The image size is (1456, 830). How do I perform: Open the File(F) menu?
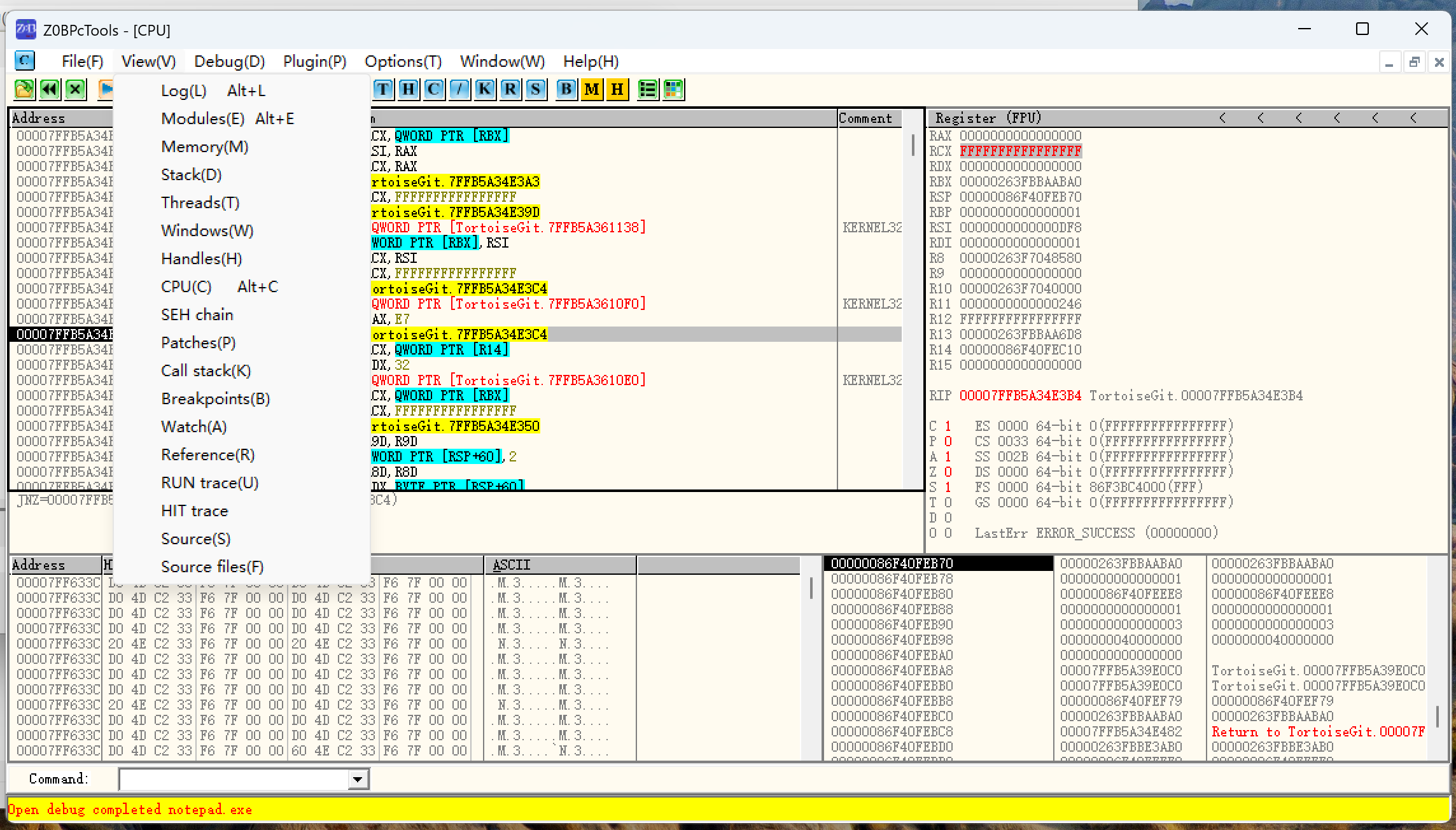point(83,61)
